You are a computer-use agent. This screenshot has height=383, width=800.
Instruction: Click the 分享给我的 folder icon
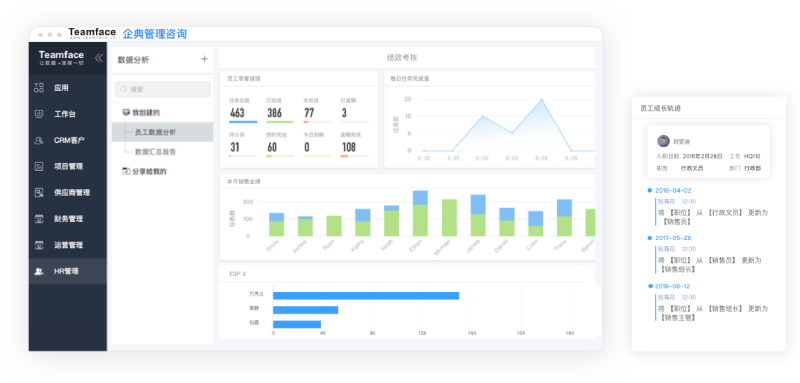click(126, 171)
